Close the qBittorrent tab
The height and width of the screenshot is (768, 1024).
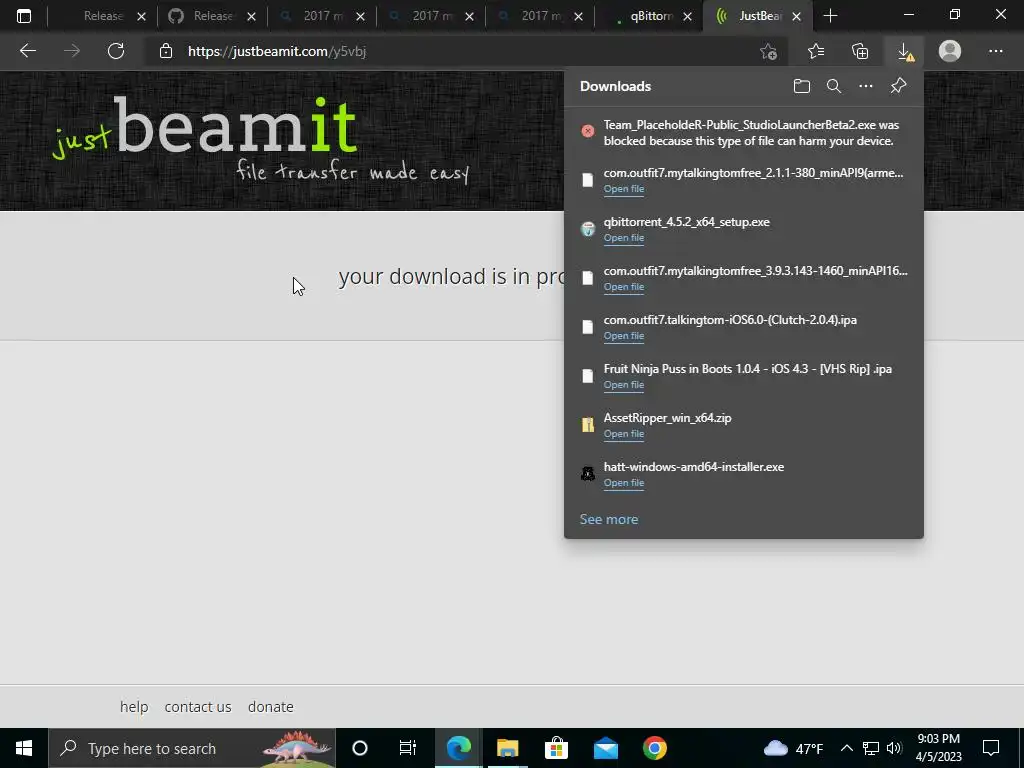687,16
